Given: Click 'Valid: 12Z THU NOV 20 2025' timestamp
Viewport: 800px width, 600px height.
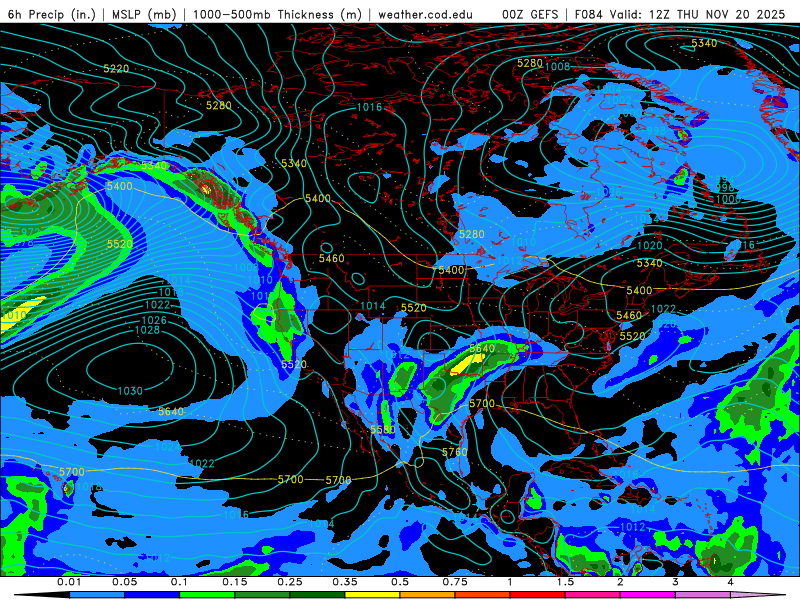Looking at the screenshot, I should click(x=696, y=14).
